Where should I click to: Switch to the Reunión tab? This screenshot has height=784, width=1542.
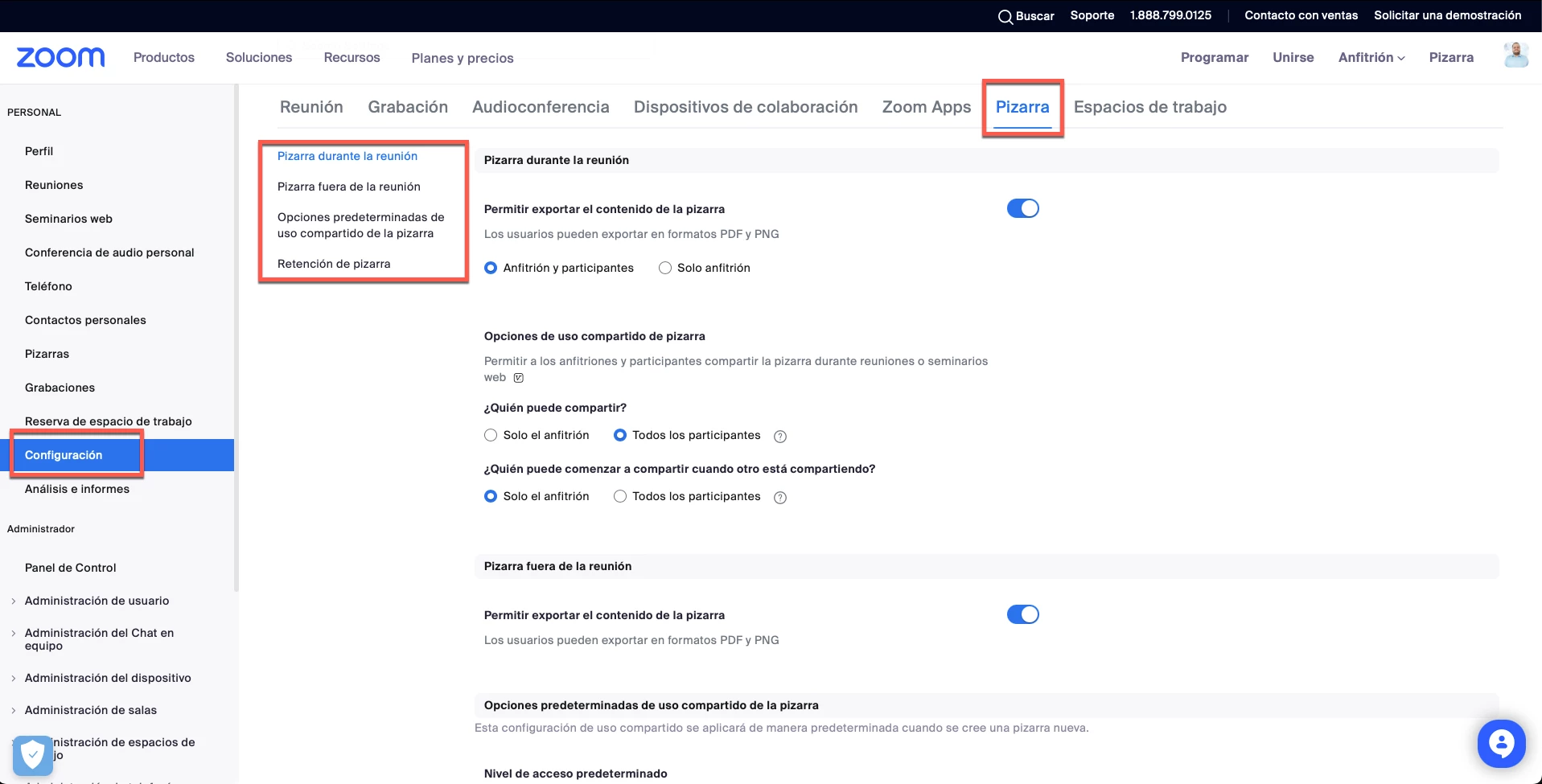coord(311,107)
